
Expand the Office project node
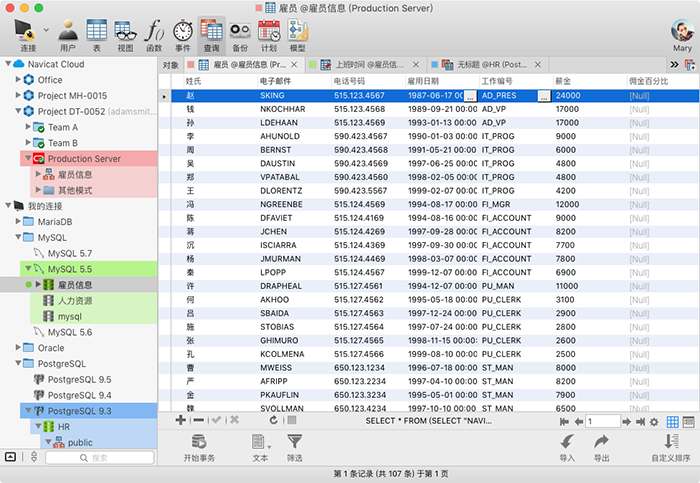pos(18,79)
